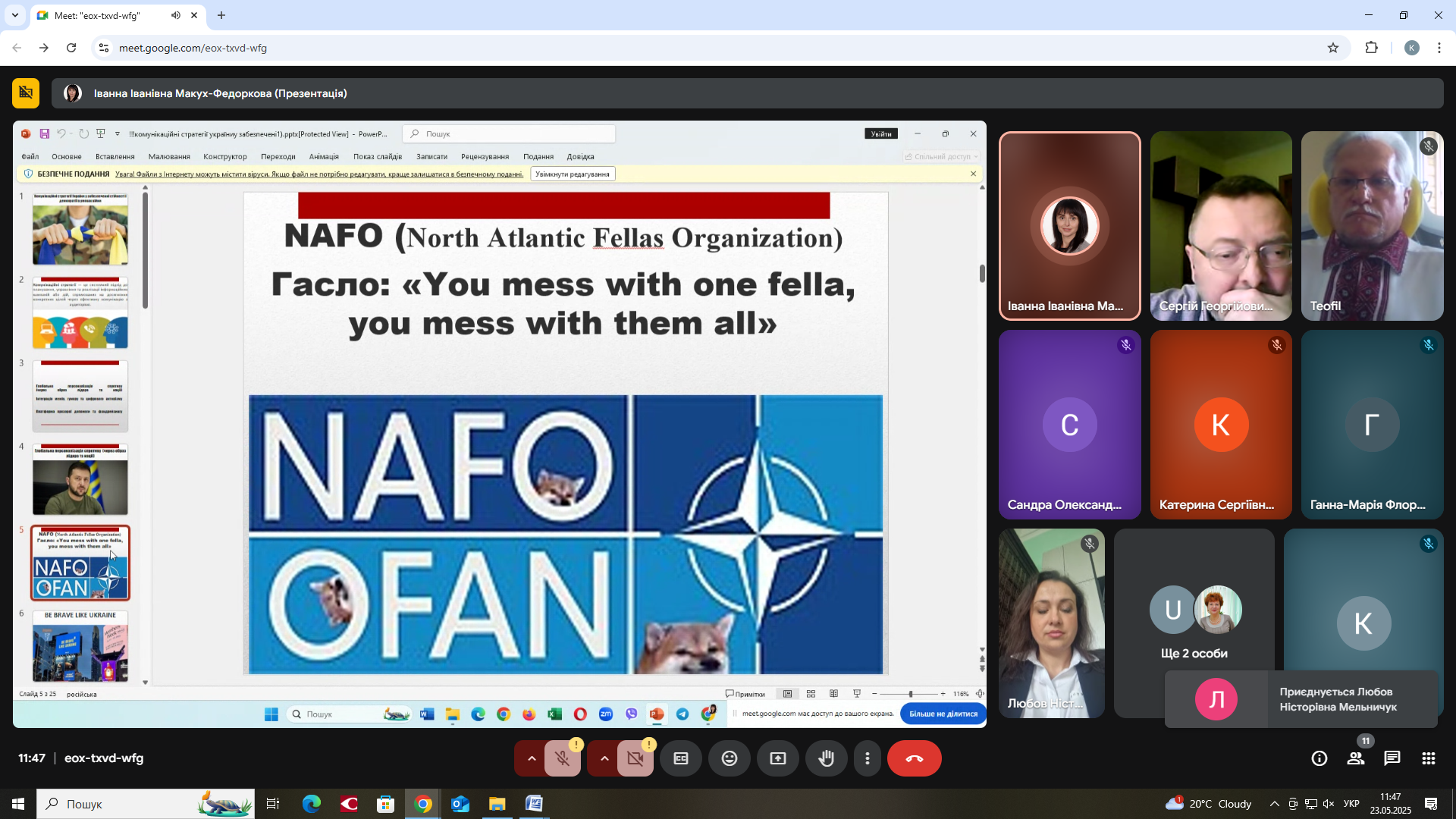Turn on camera in Meet controls

click(x=635, y=758)
